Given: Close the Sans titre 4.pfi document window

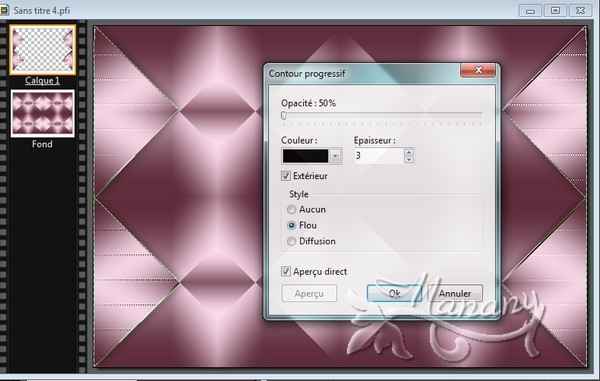Looking at the screenshot, I should click(x=580, y=11).
